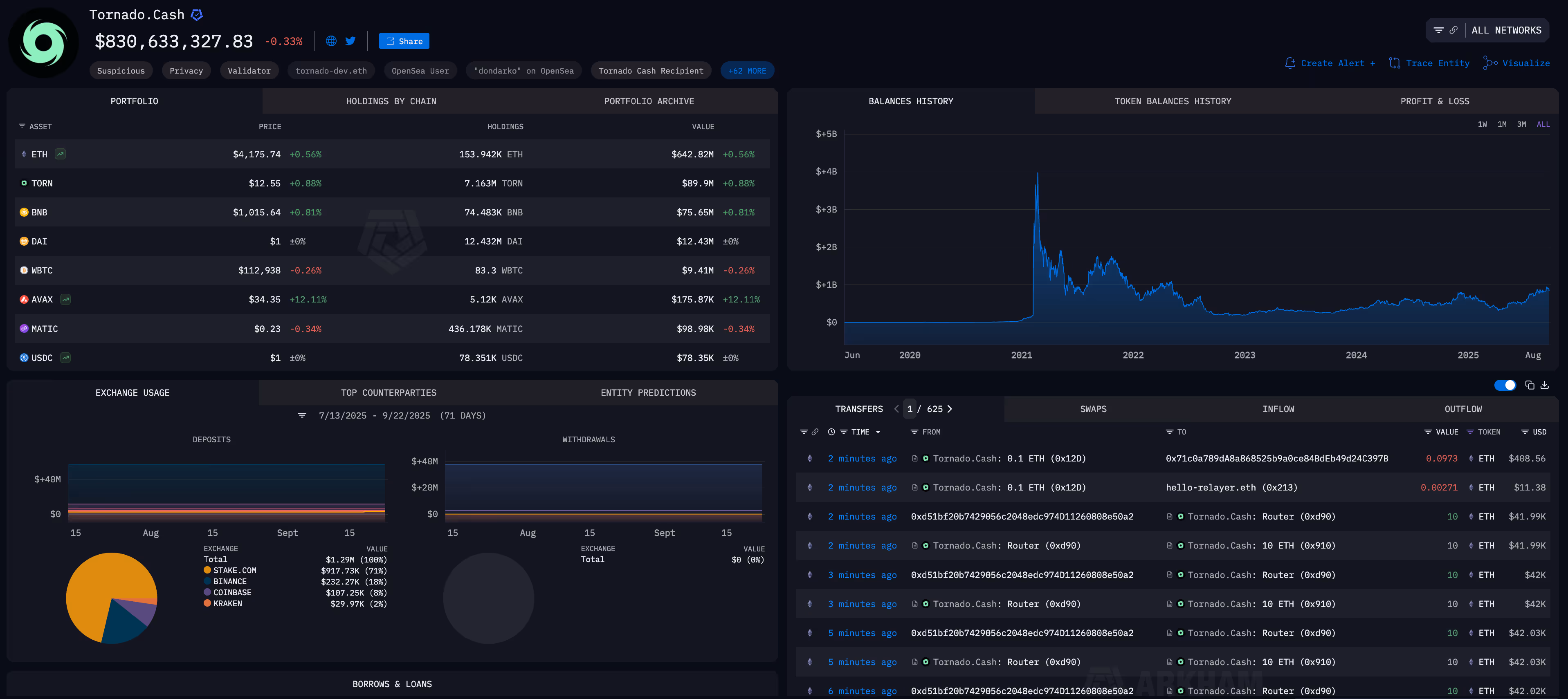Click the Trace Entity icon
This screenshot has width=1568, height=699.
pos(1395,63)
